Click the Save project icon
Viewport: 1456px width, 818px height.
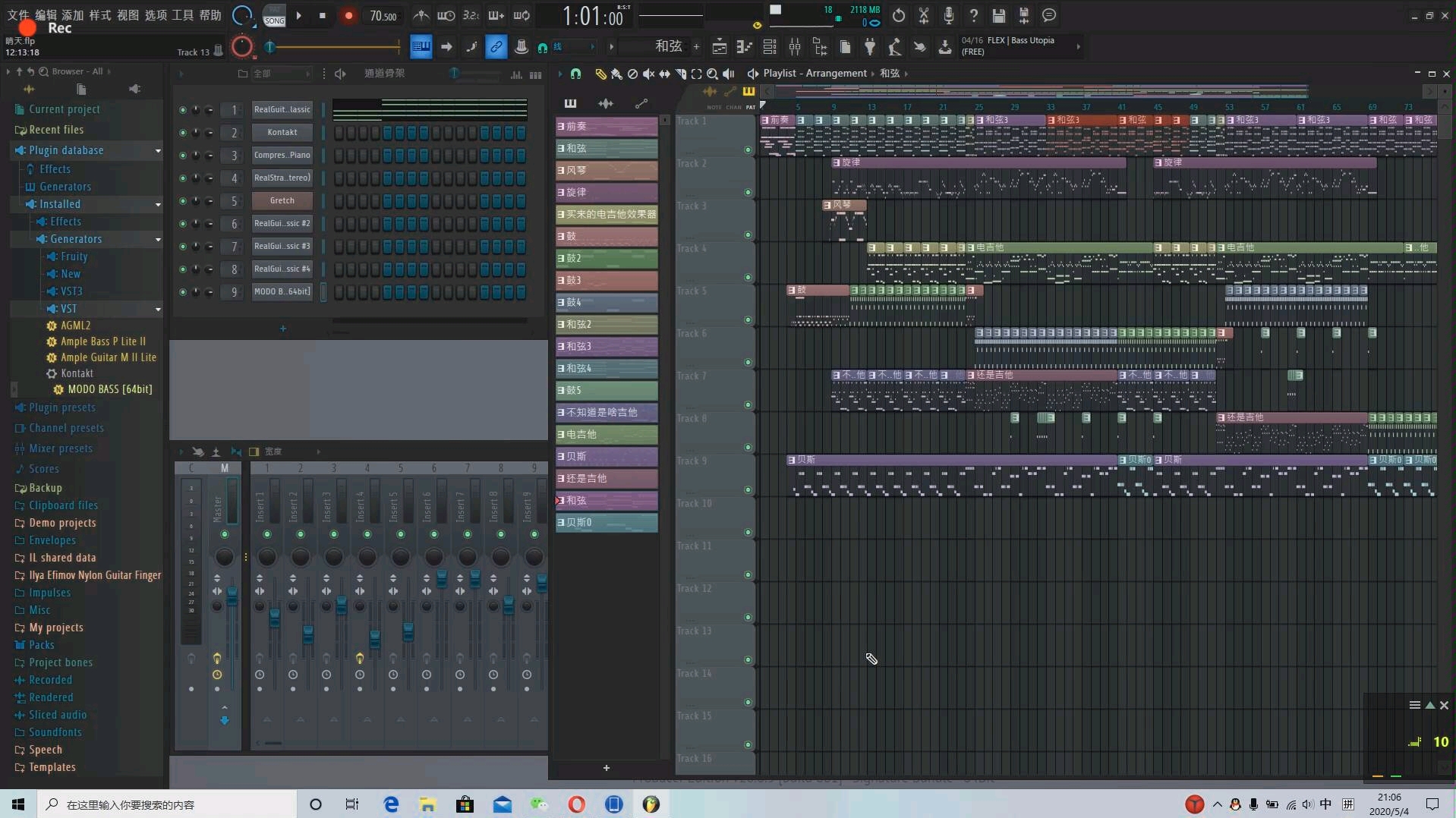pos(999,15)
